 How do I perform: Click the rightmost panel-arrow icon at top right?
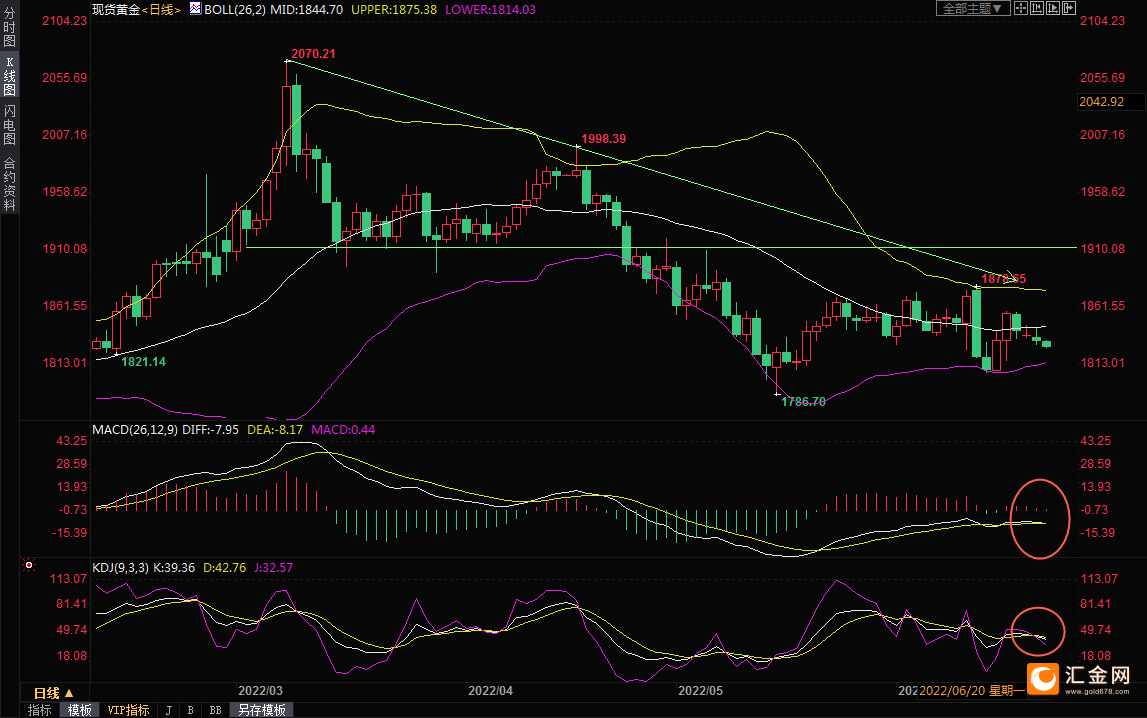coord(1069,8)
